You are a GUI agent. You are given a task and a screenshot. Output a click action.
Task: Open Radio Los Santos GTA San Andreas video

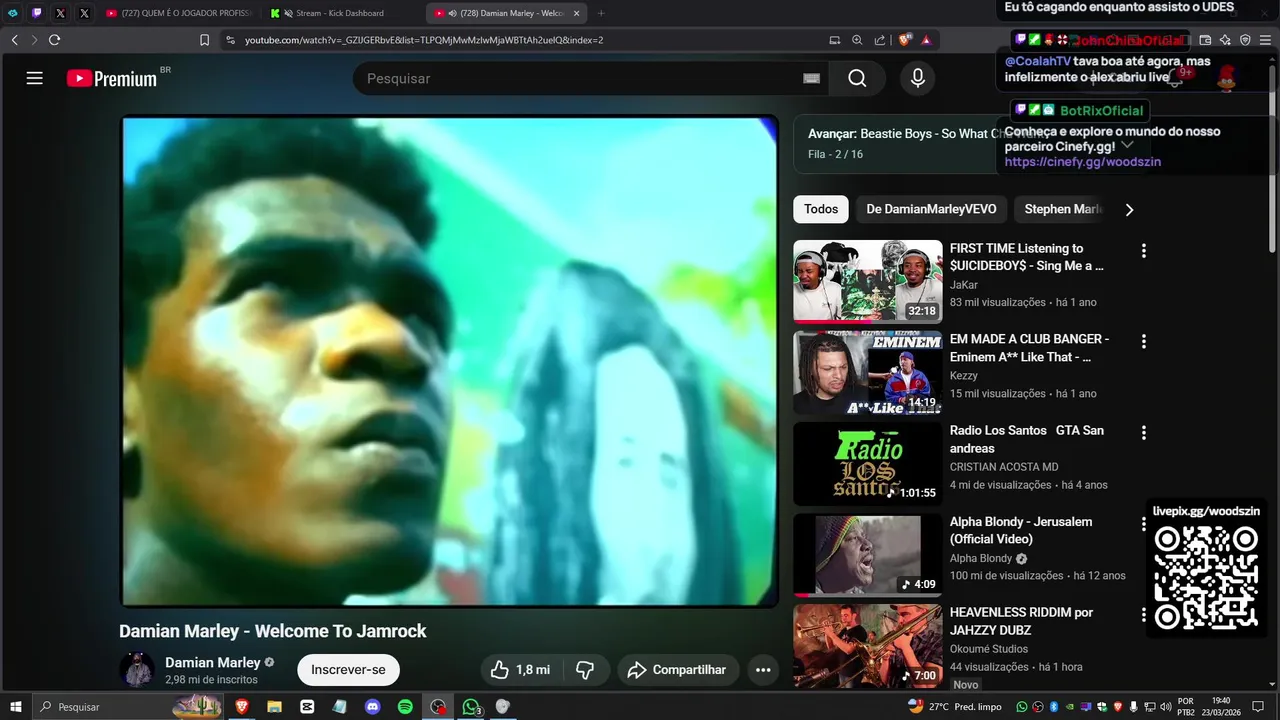tap(1027, 439)
